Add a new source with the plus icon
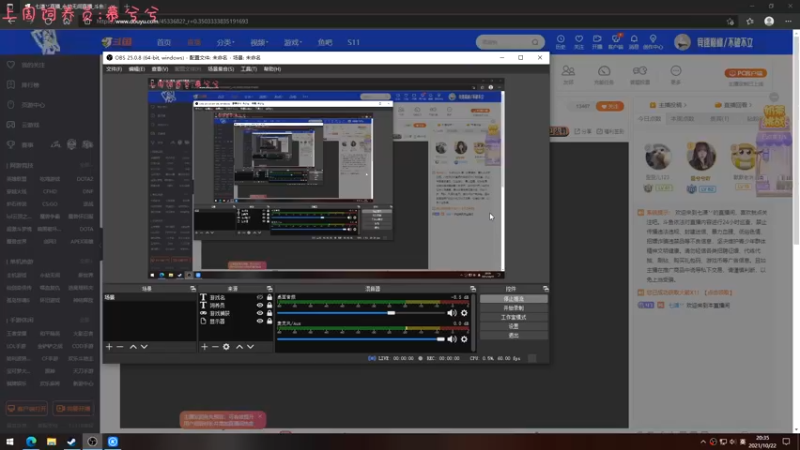The image size is (800, 450). (x=204, y=347)
